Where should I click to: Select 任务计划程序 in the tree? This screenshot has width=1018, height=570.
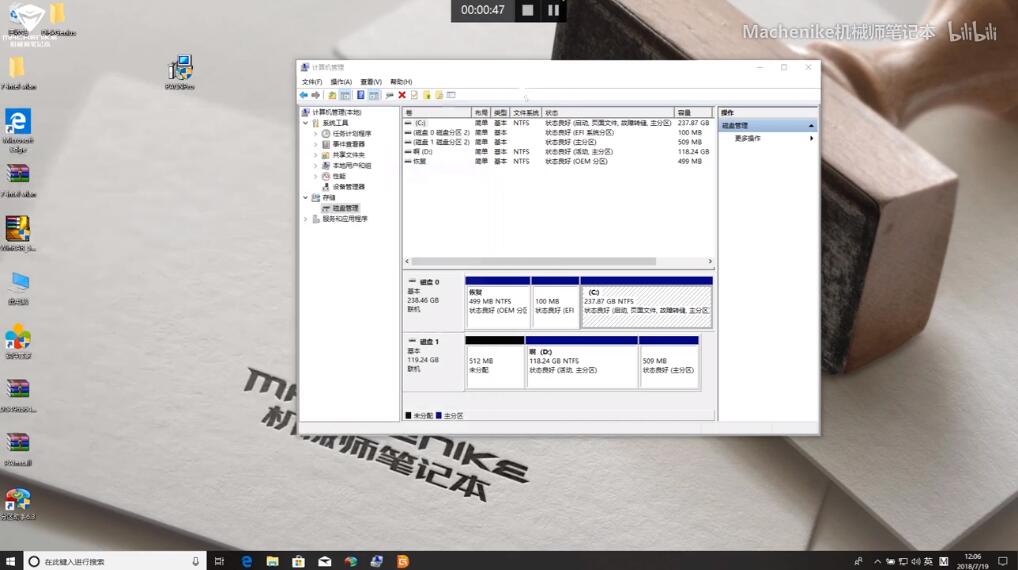[x=352, y=134]
